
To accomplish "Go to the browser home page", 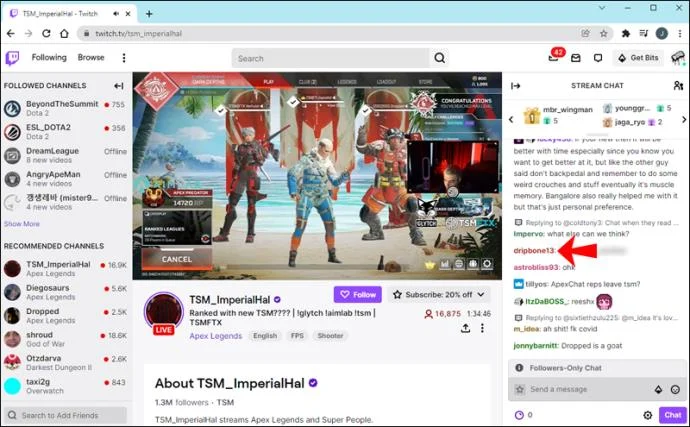I will 64,33.
